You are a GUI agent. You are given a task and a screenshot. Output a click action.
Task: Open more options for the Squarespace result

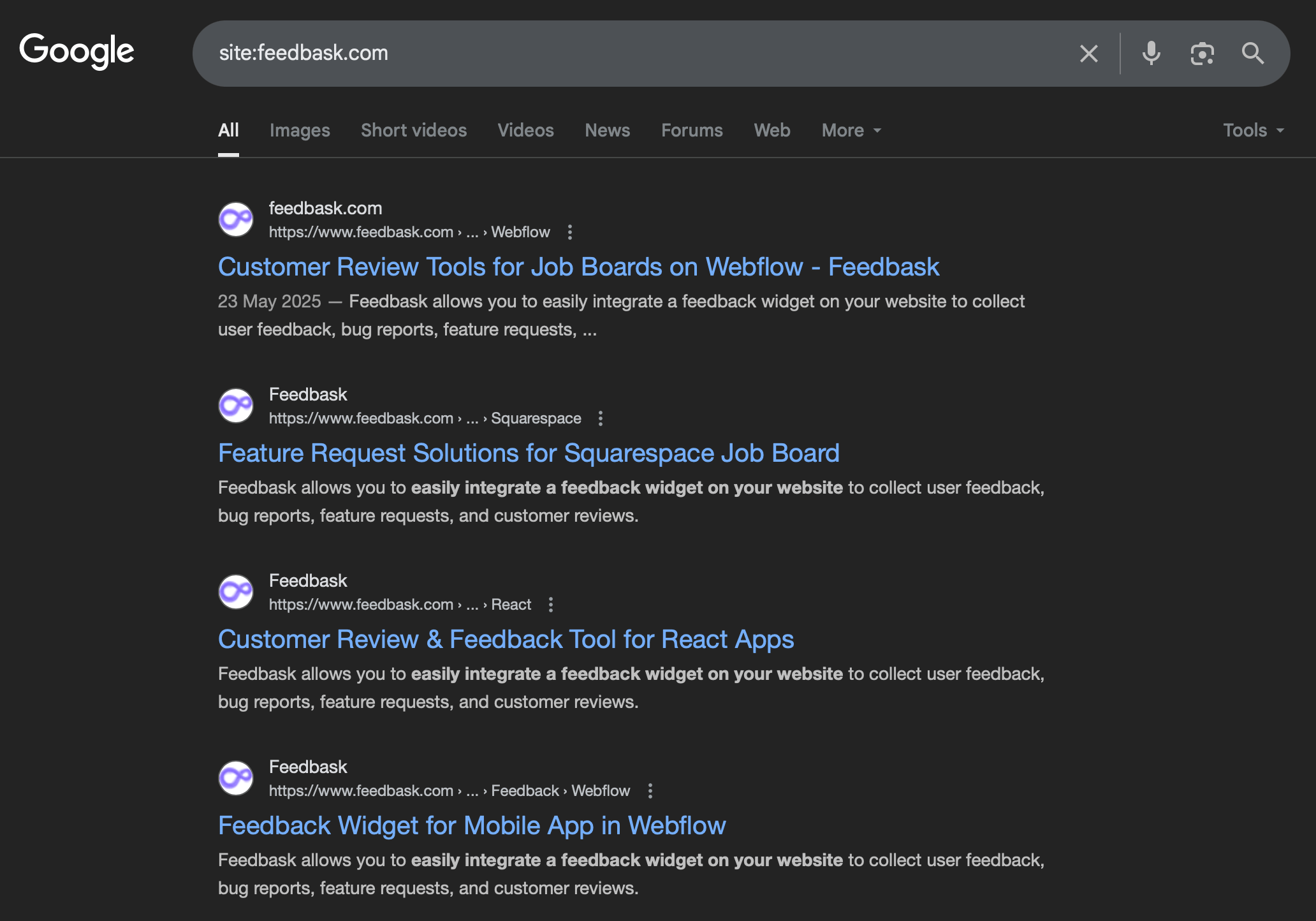coord(601,418)
